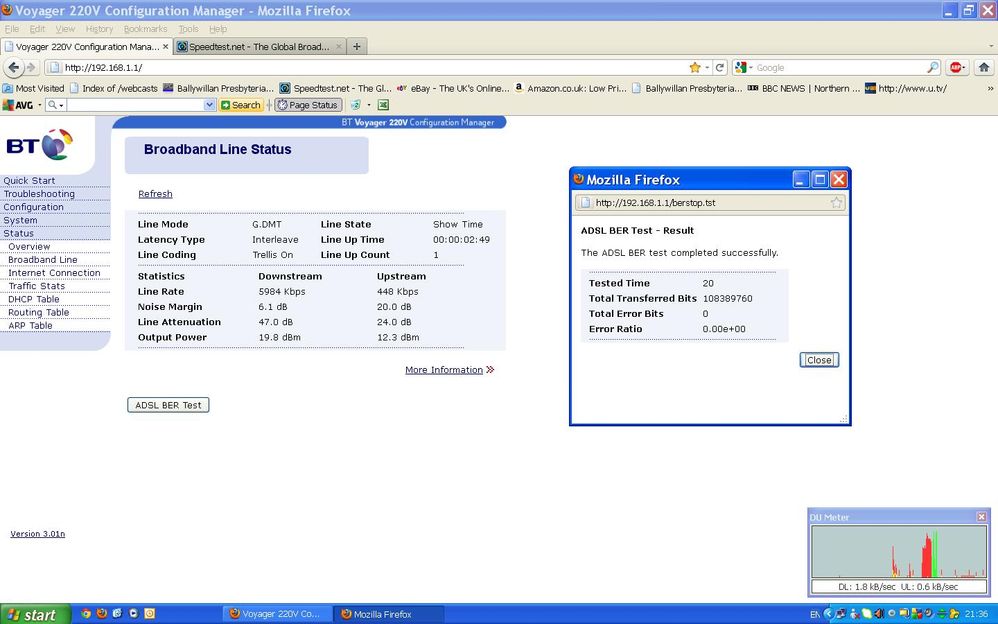Click the red double chevron beside More Information

coord(490,370)
